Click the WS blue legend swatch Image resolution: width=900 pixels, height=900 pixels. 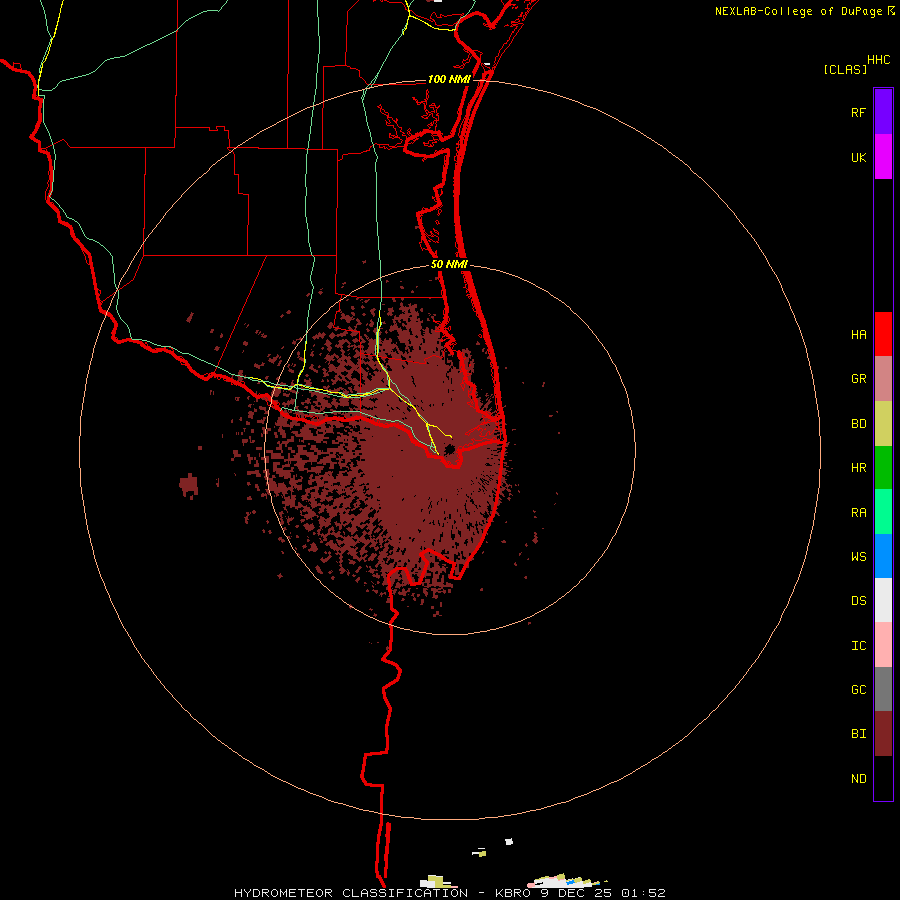pyautogui.click(x=883, y=556)
